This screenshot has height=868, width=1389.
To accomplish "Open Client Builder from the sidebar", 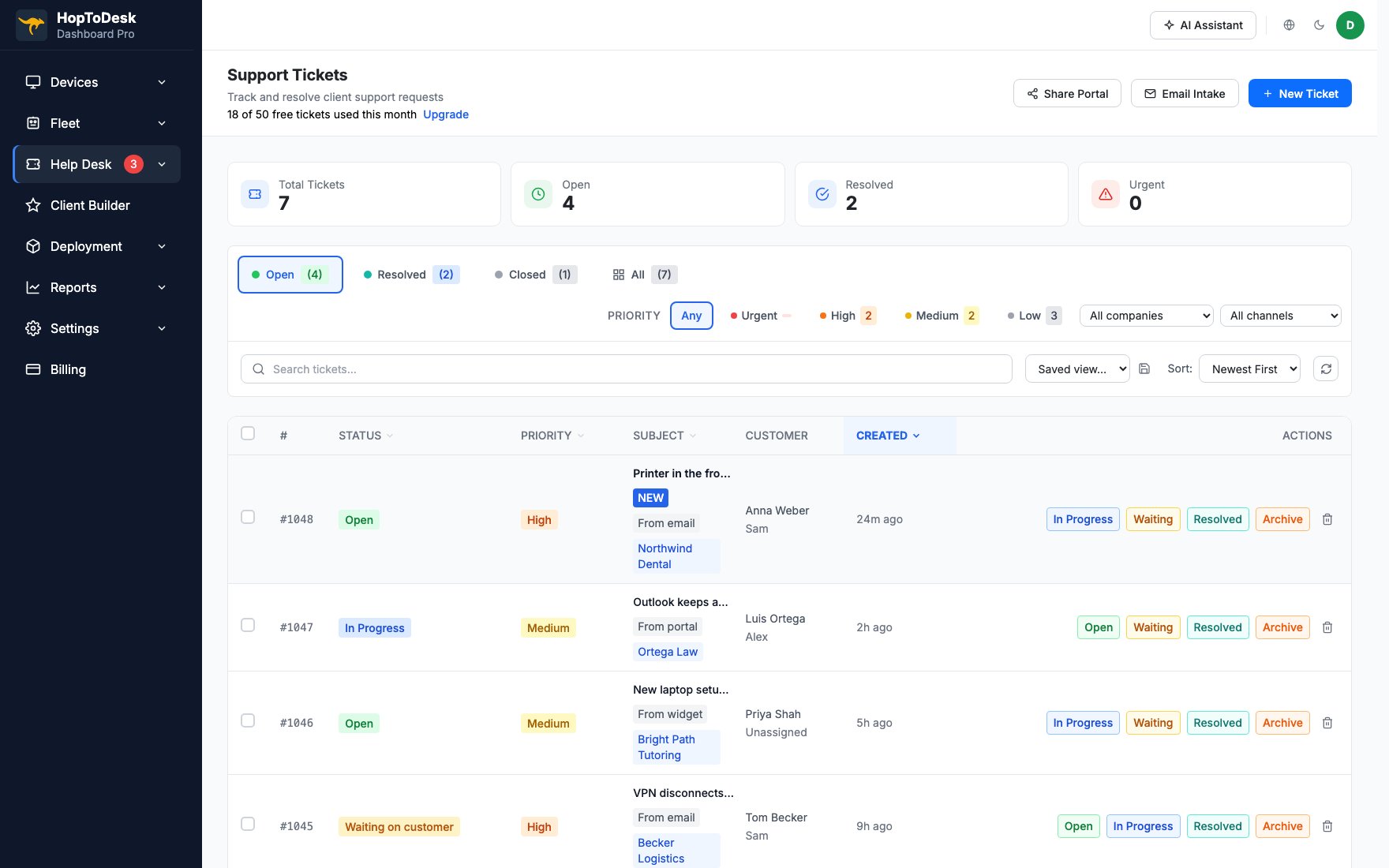I will [x=97, y=205].
